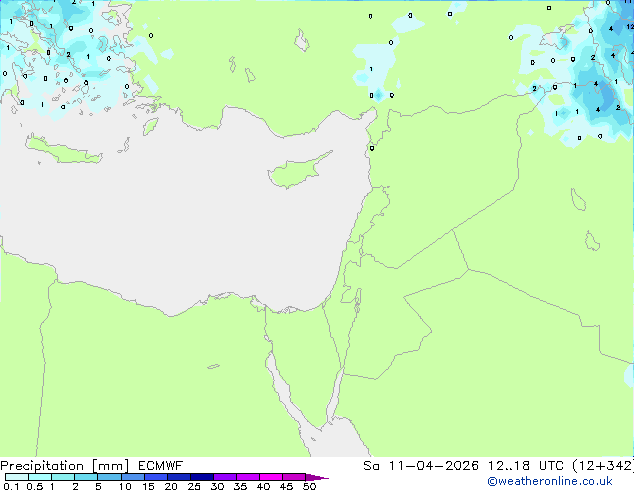Click the "12..18 UTC" time range

click(x=525, y=466)
